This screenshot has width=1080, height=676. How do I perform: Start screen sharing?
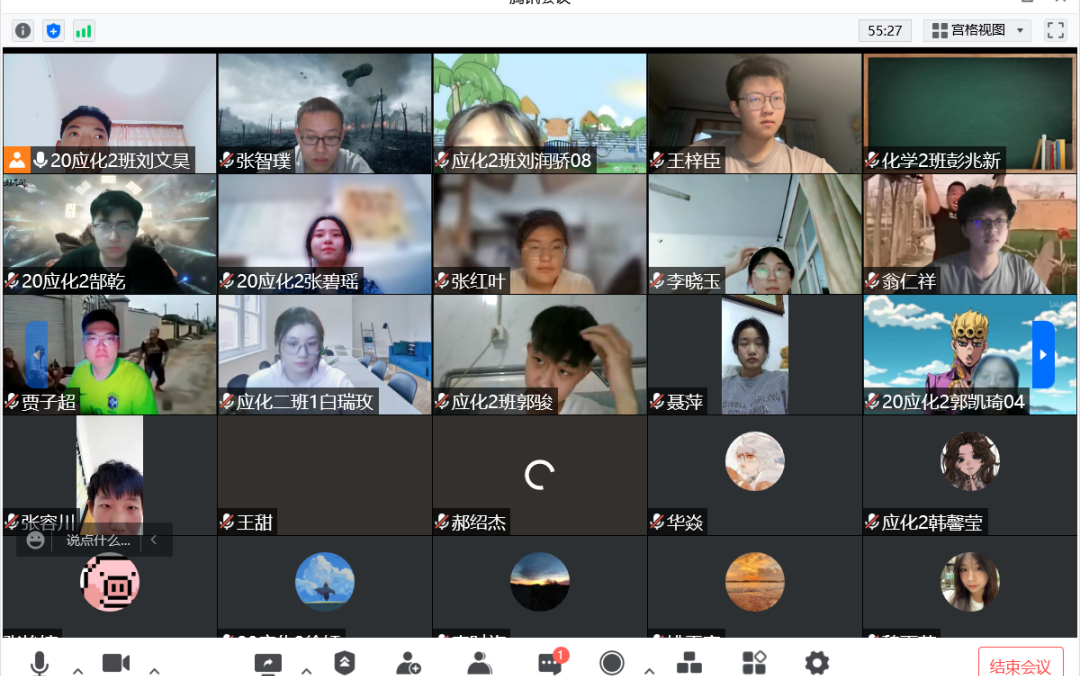(x=268, y=663)
